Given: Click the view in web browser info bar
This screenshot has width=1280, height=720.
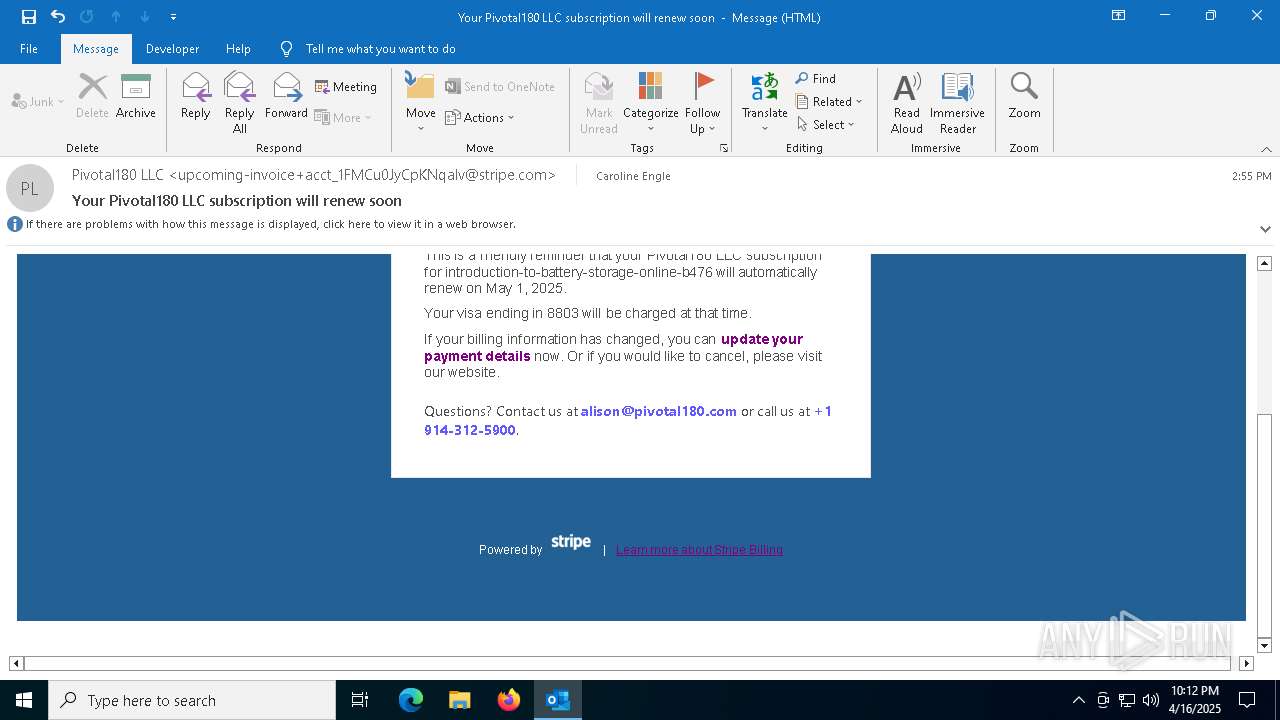Looking at the screenshot, I should pos(270,224).
